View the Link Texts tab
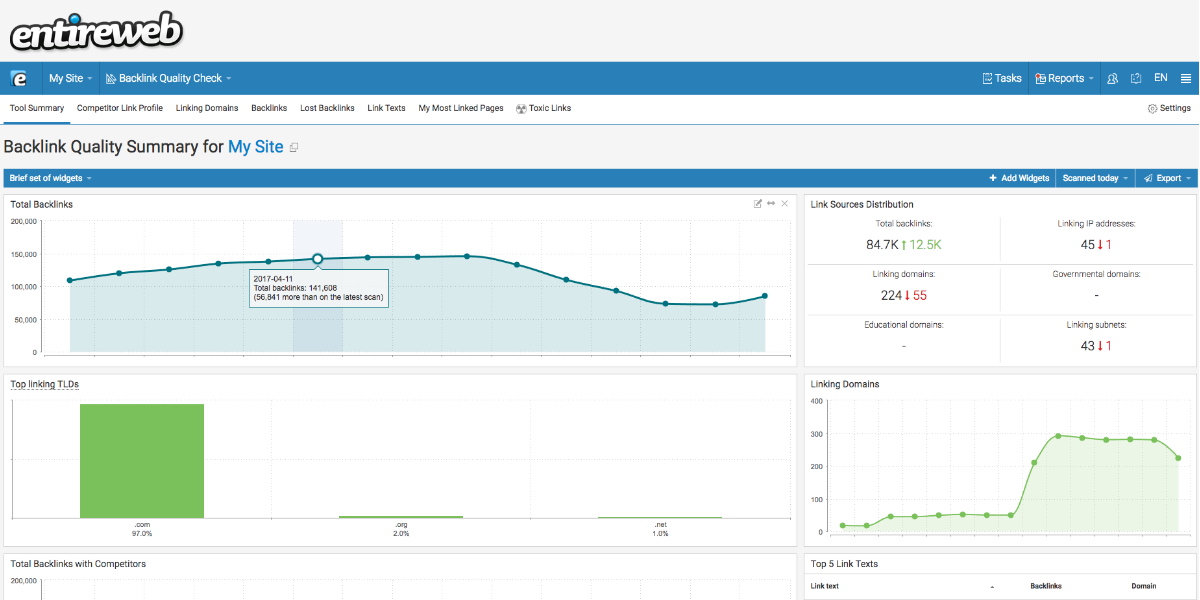The width and height of the screenshot is (1200, 600). [386, 108]
